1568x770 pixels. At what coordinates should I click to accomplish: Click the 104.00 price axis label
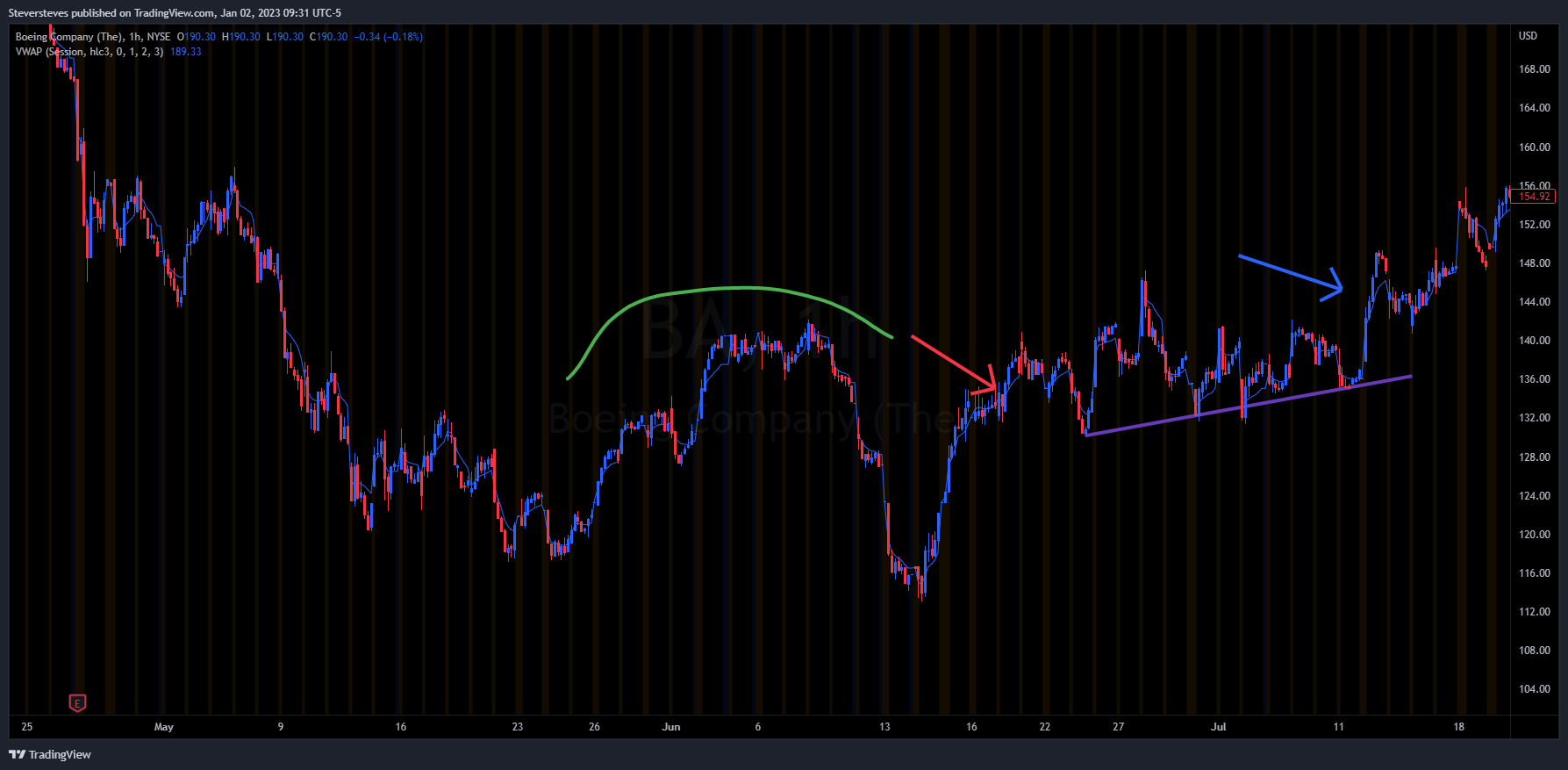[1534, 689]
